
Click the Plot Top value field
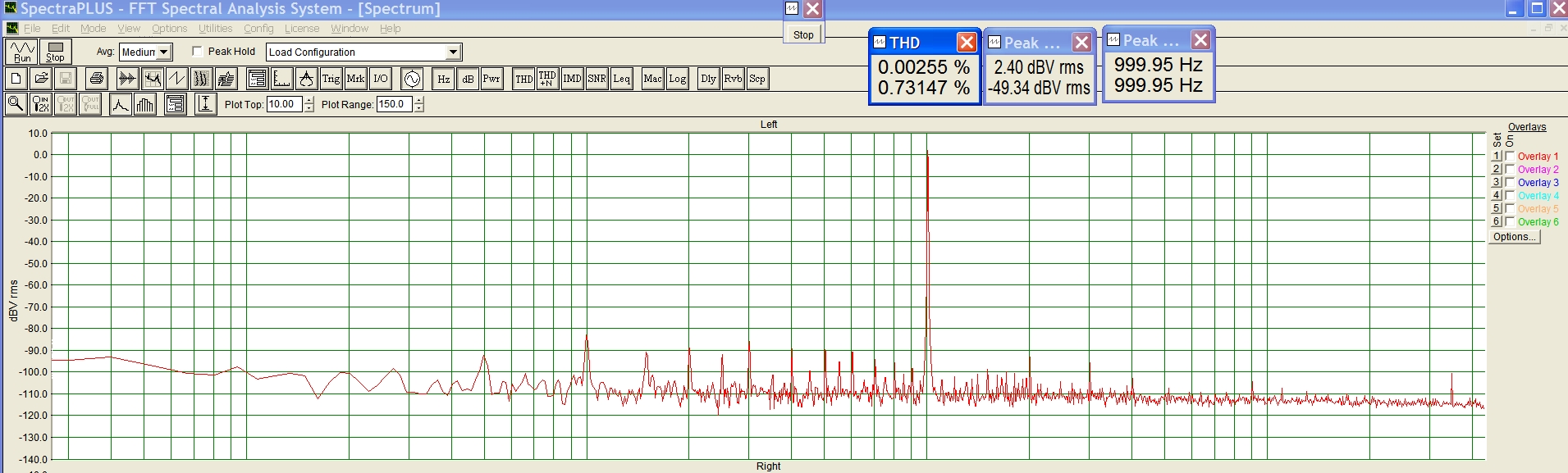pyautogui.click(x=284, y=104)
